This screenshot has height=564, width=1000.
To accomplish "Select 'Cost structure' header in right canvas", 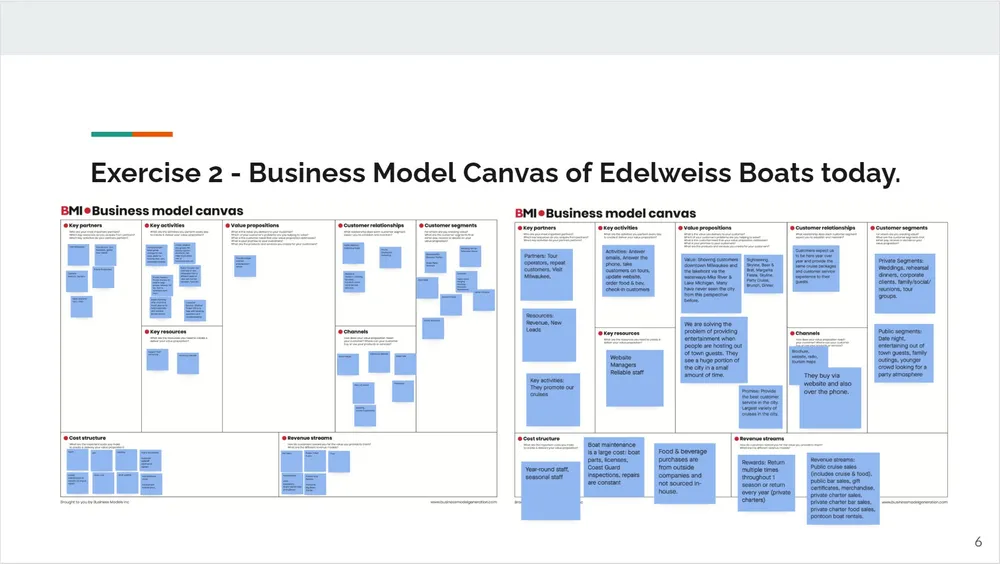I will [x=541, y=439].
